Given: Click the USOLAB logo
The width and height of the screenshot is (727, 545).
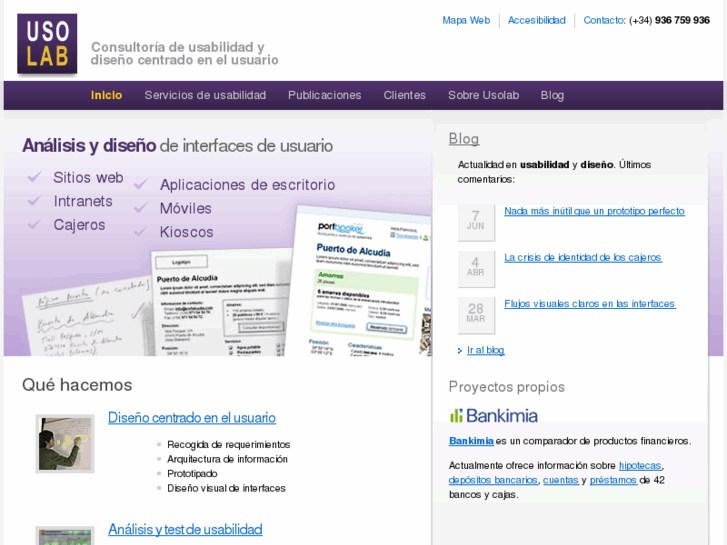Looking at the screenshot, I should 47,44.
